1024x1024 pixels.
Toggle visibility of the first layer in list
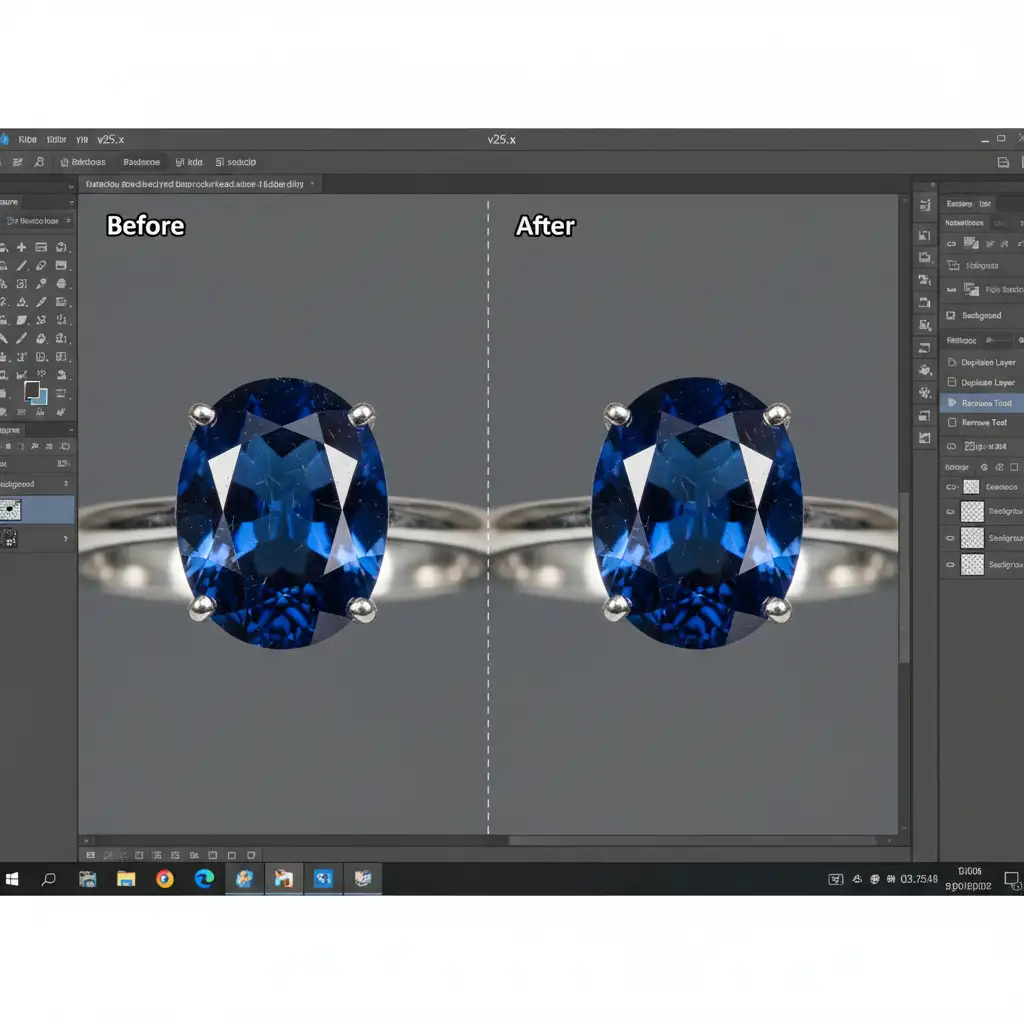point(950,487)
